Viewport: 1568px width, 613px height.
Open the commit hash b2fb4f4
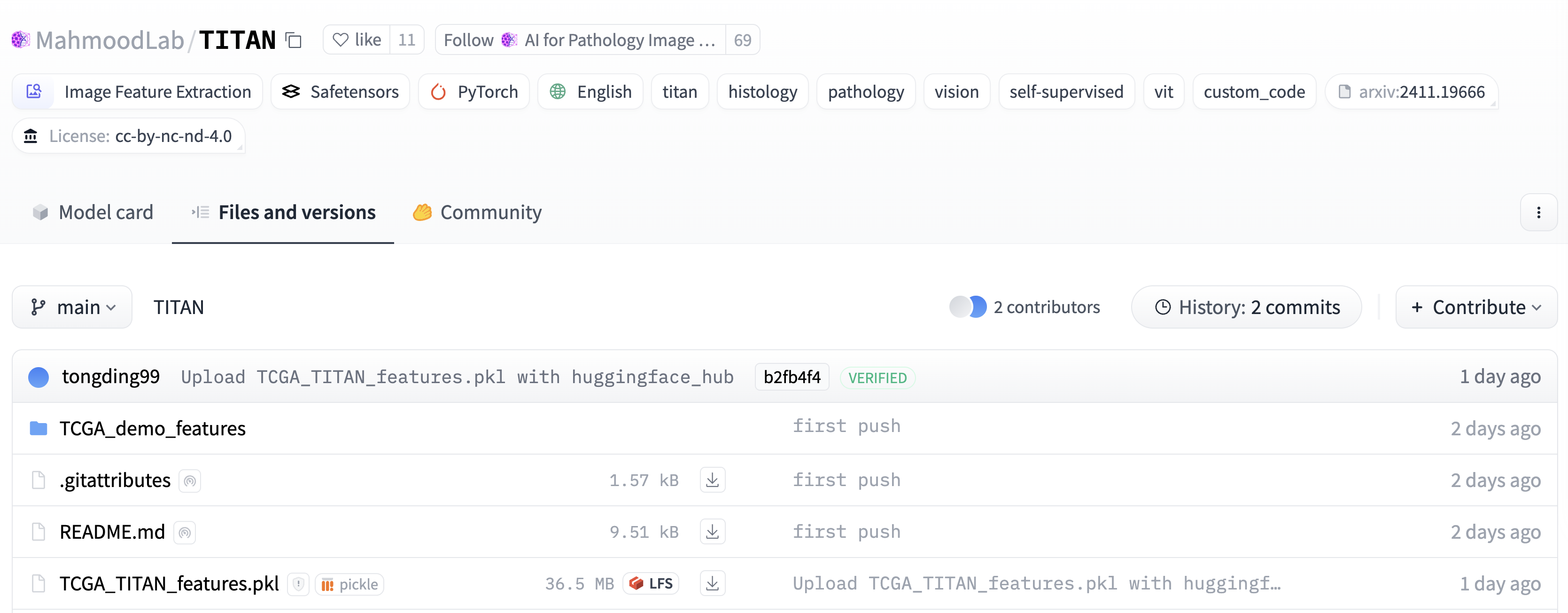(792, 377)
